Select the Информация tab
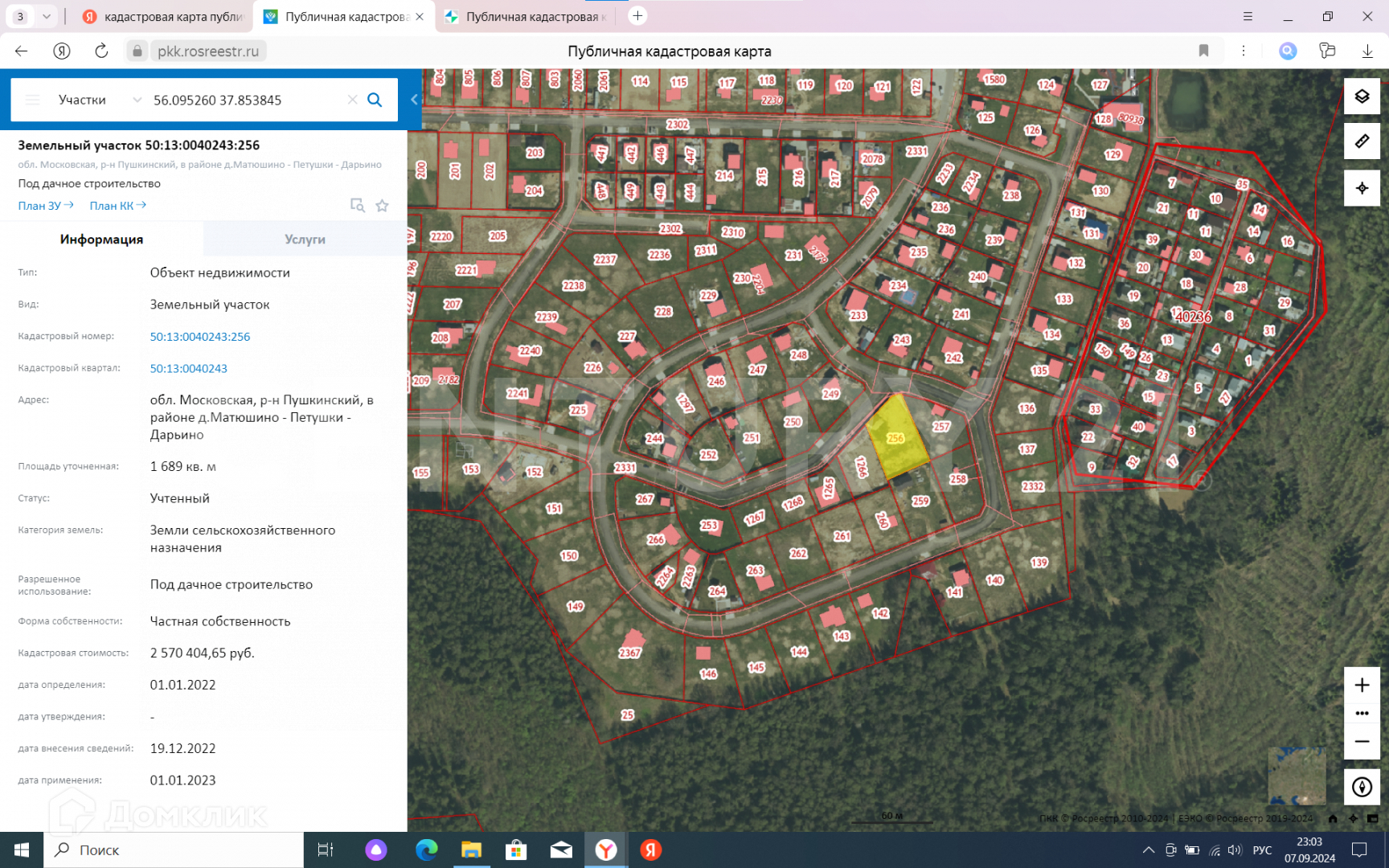 [x=101, y=240]
